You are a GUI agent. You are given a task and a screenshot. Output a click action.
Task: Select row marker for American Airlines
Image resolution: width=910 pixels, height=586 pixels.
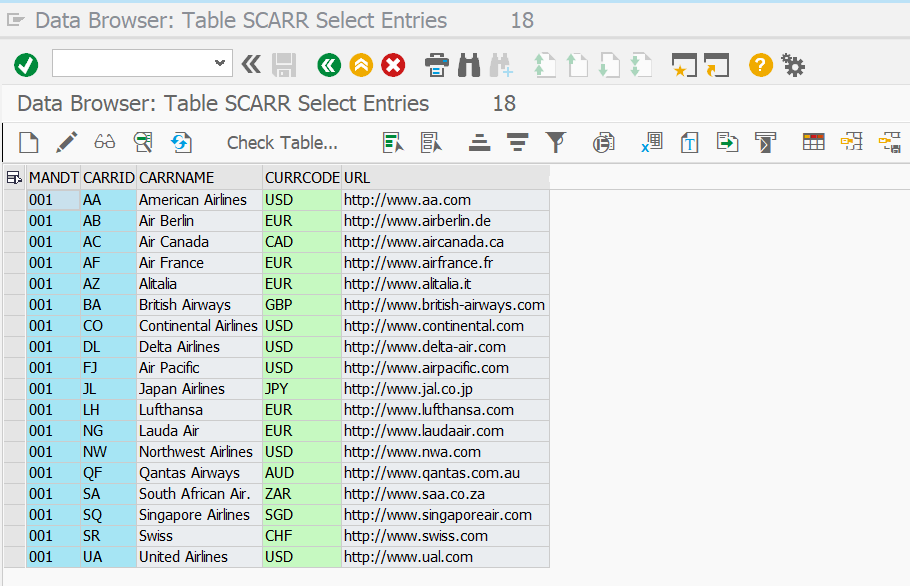point(15,200)
